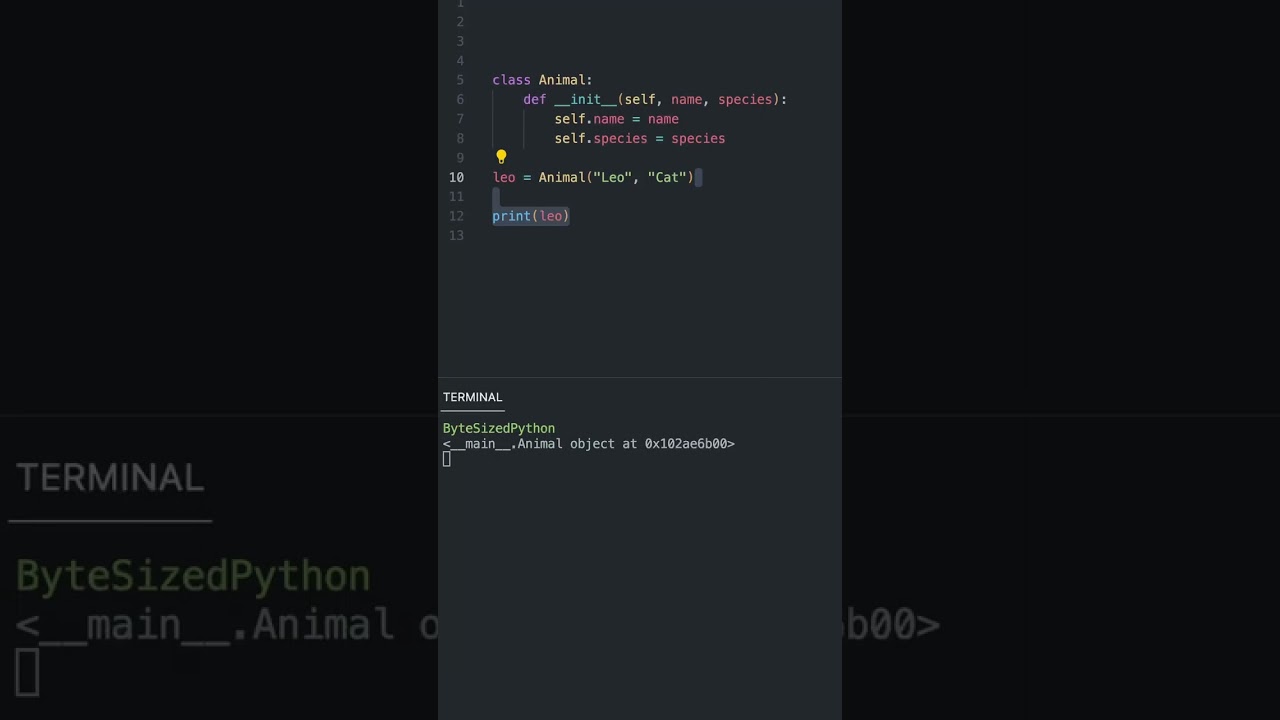Click the terminal cursor block
Screen dimensions: 1280x720
pos(447,459)
